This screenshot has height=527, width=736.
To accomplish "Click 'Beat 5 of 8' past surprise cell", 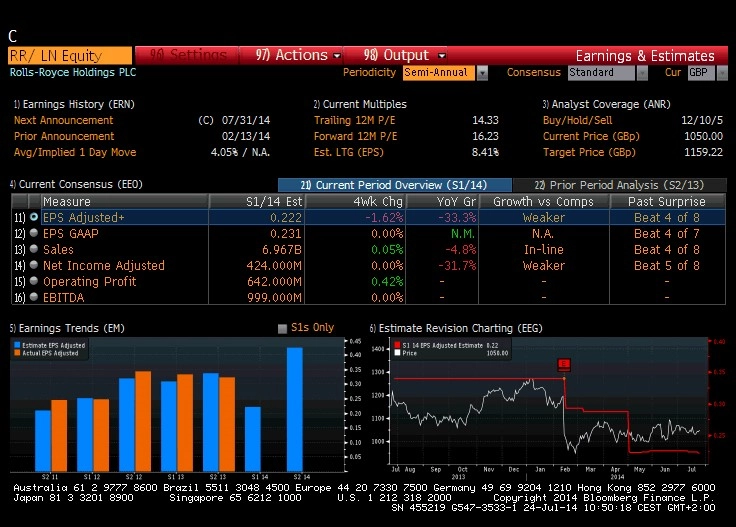I will coord(667,265).
